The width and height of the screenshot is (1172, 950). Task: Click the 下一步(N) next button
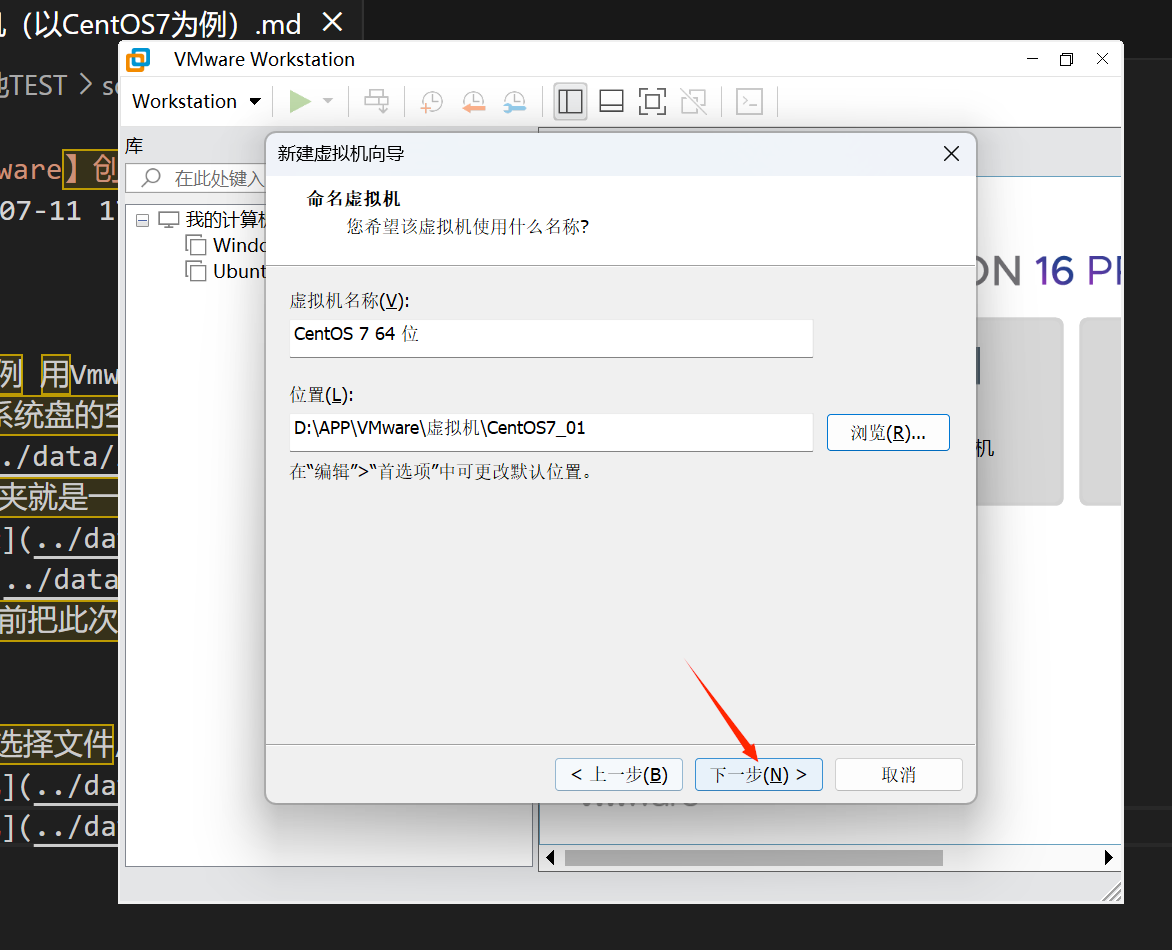tap(759, 774)
